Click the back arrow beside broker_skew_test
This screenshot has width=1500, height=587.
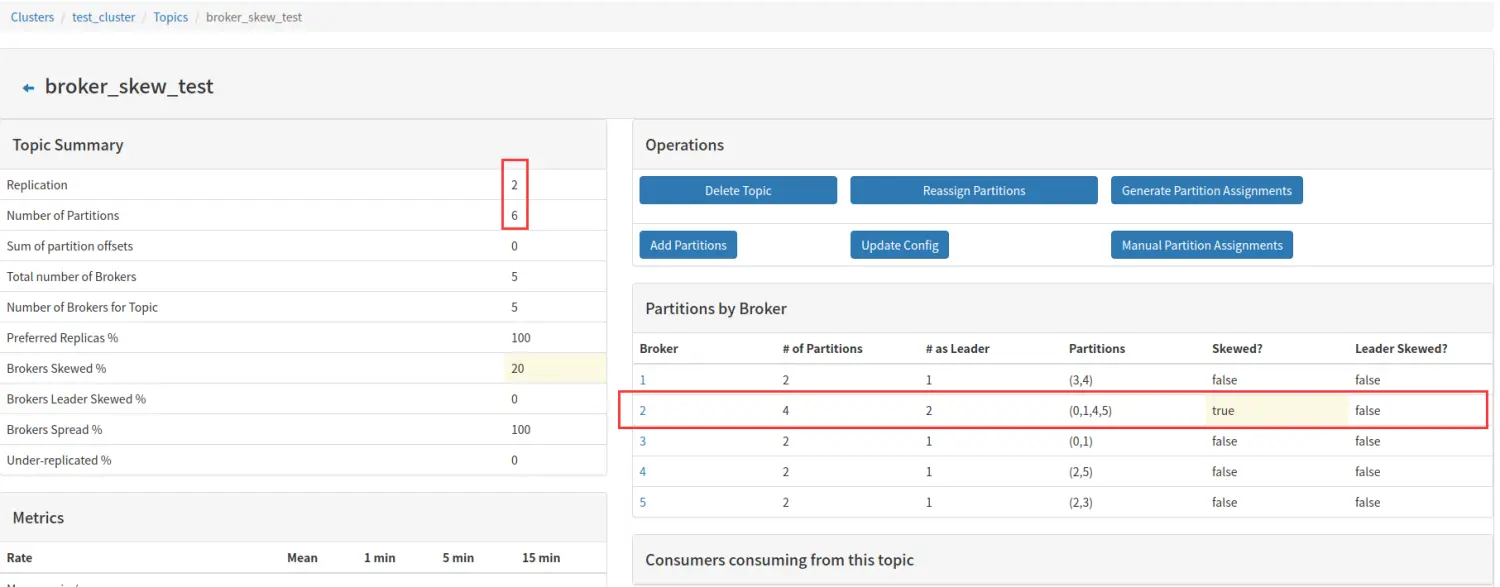pos(28,88)
